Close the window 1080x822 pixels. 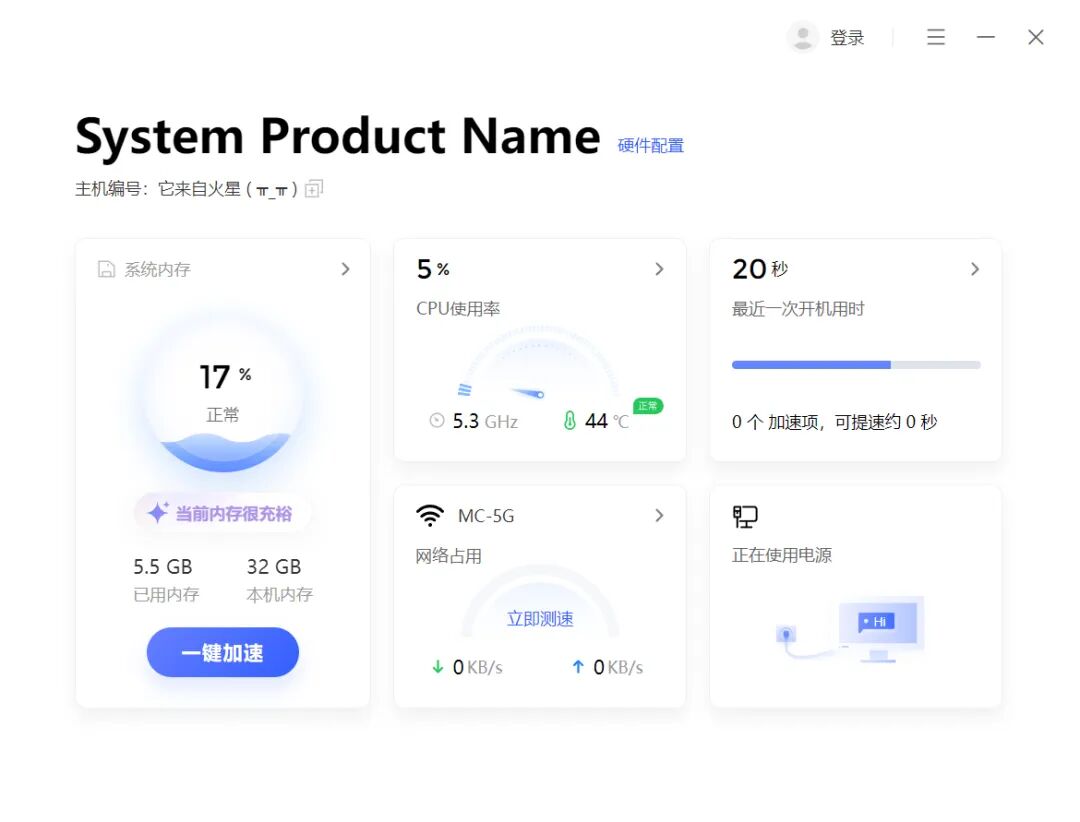pos(1035,37)
